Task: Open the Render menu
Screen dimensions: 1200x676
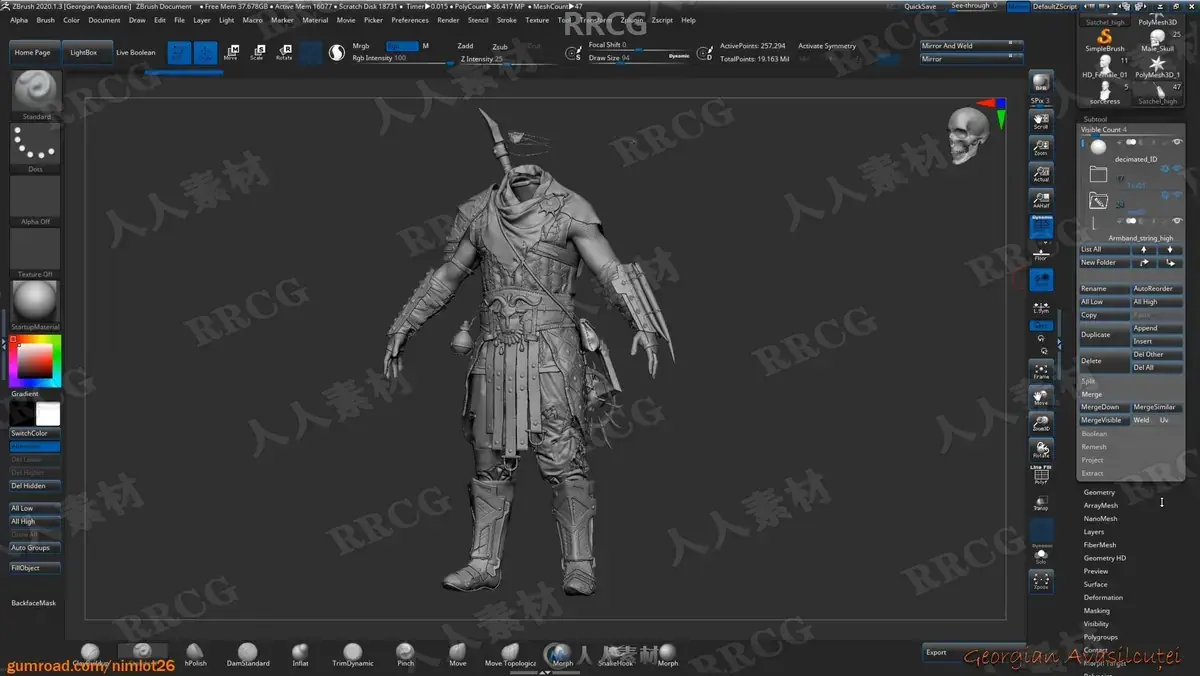Action: tap(449, 20)
